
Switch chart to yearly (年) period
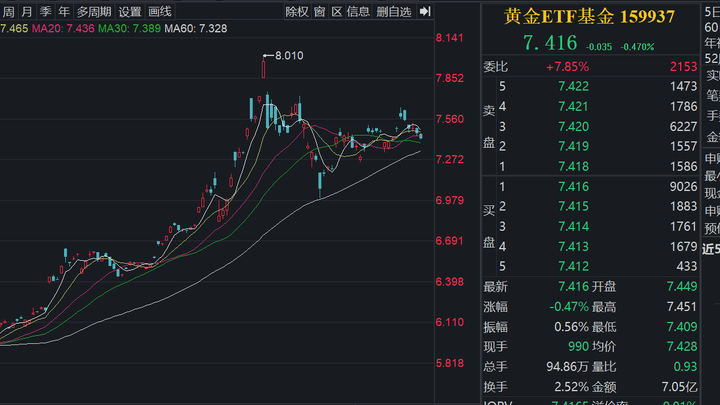coord(64,11)
